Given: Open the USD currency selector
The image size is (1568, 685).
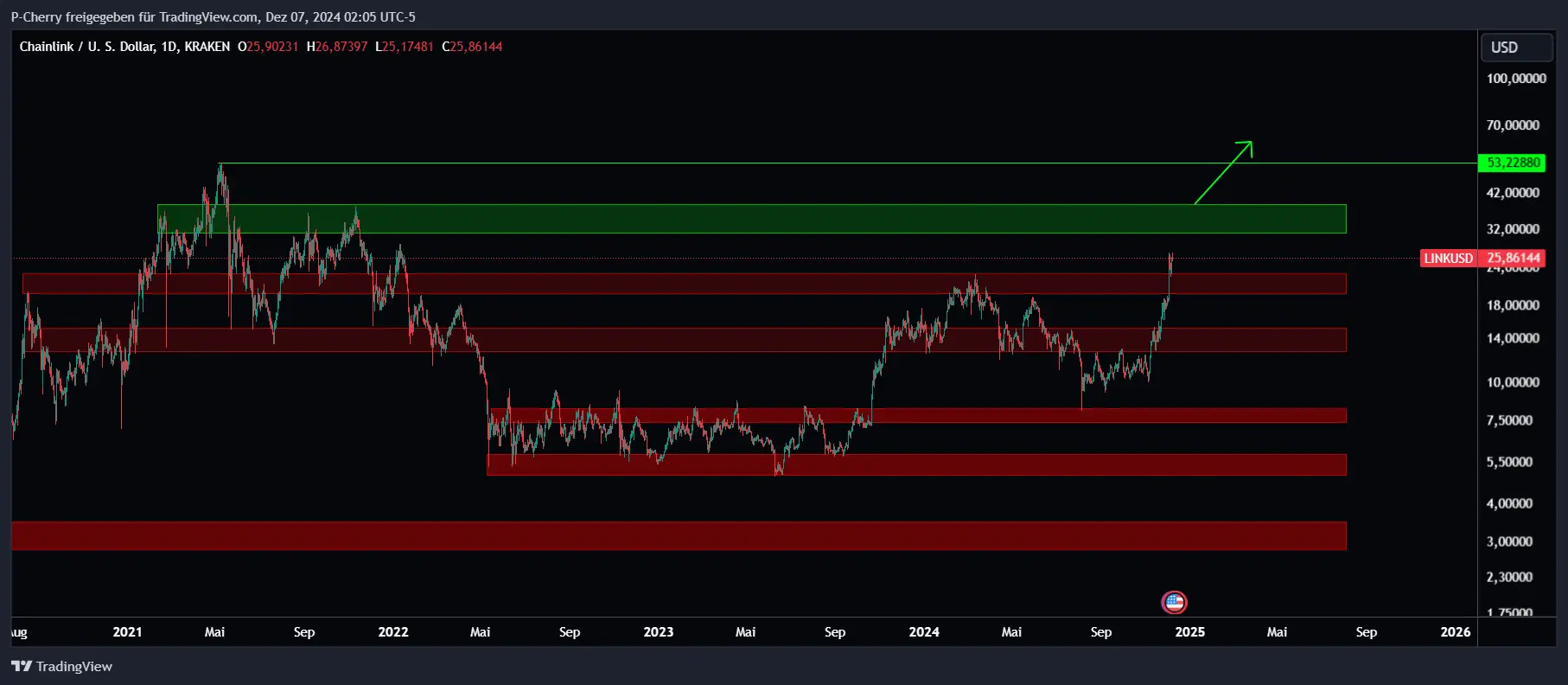Looking at the screenshot, I should click(x=1516, y=48).
